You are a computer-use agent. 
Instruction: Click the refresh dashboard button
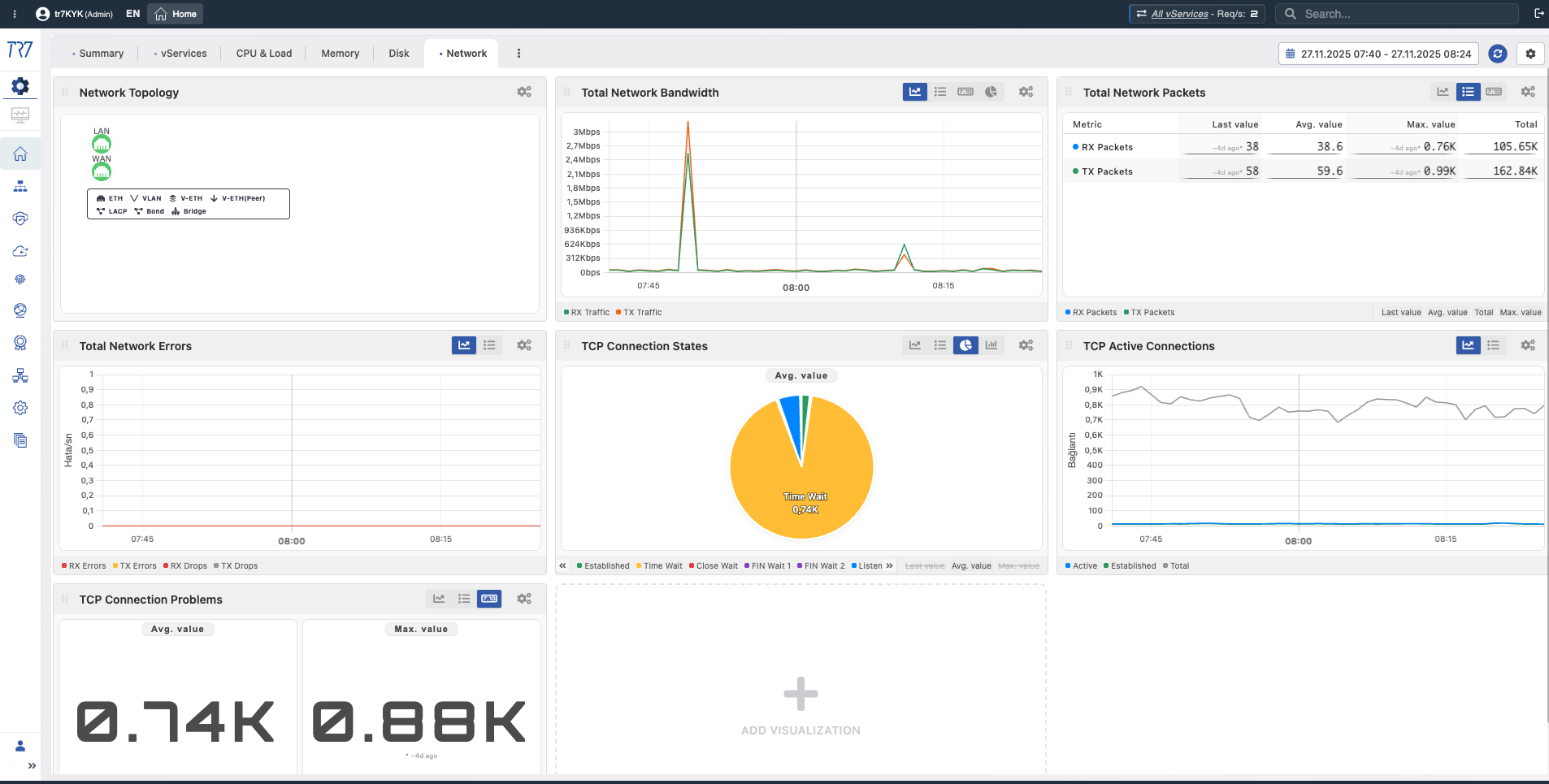(x=1497, y=54)
